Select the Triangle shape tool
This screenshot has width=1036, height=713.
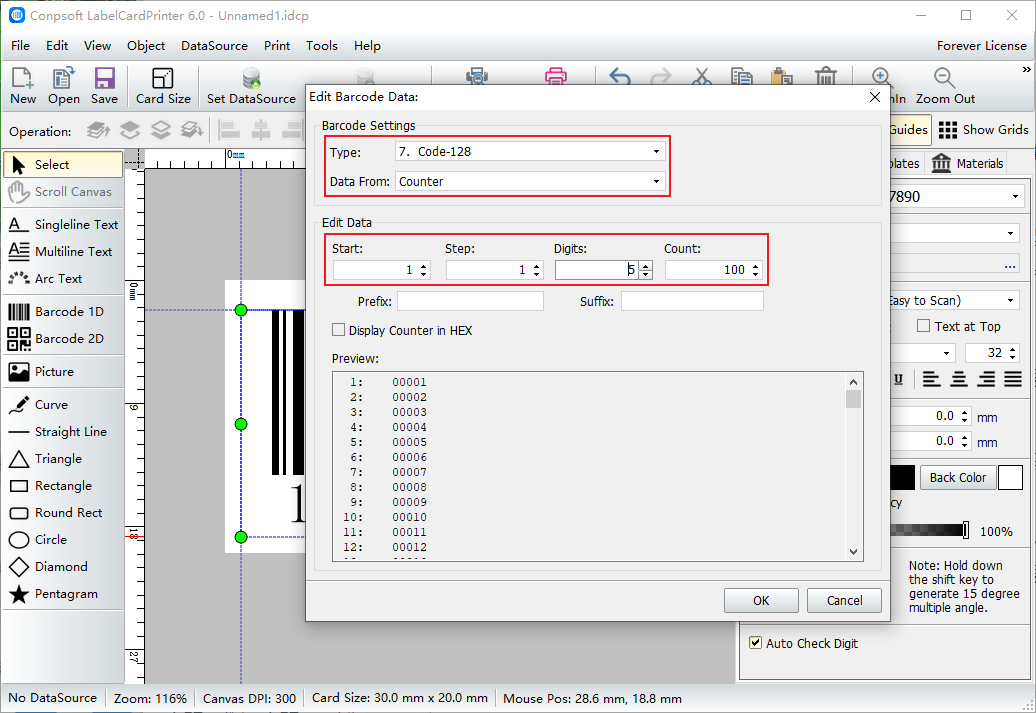pos(63,459)
